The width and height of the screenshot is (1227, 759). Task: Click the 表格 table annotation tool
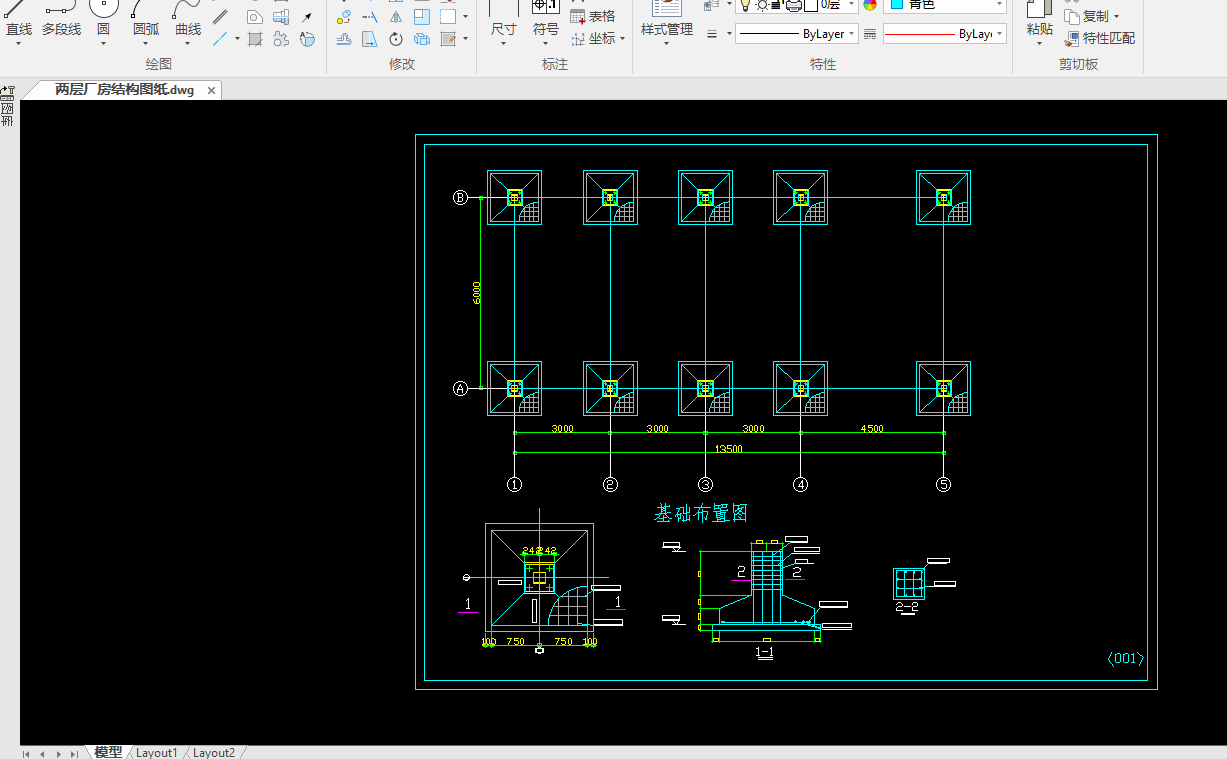592,16
